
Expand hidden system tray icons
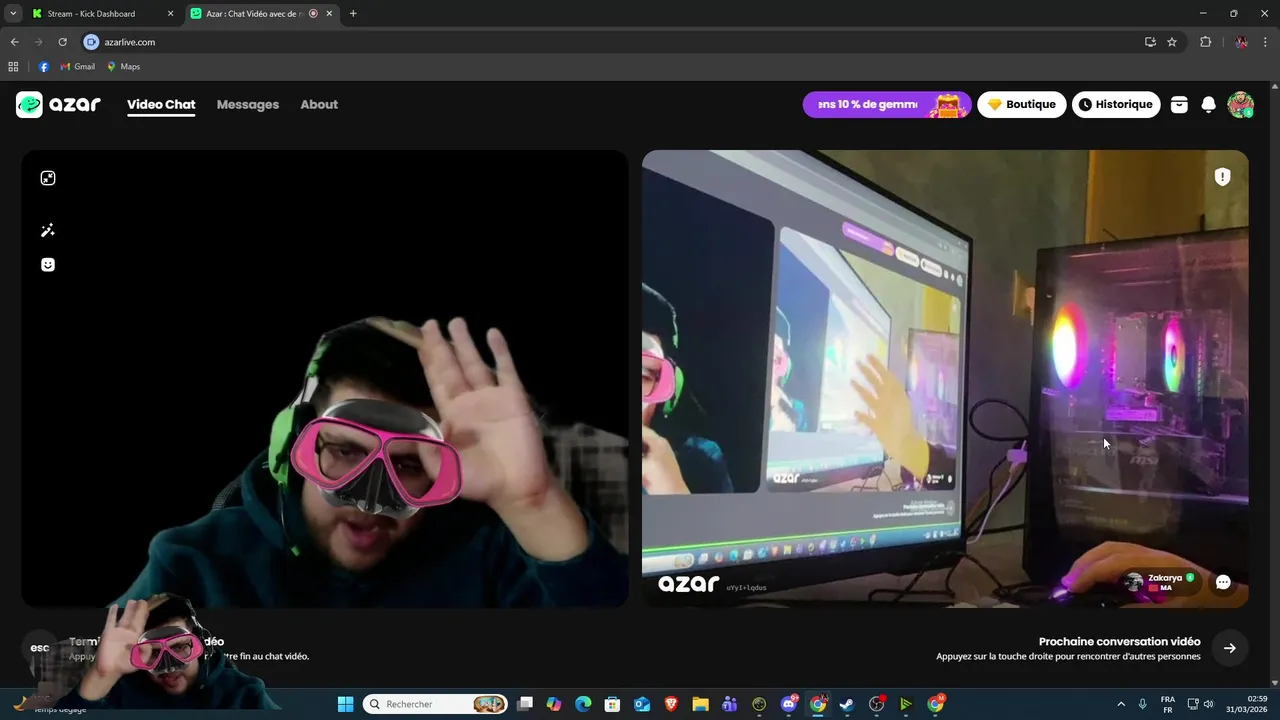1121,704
